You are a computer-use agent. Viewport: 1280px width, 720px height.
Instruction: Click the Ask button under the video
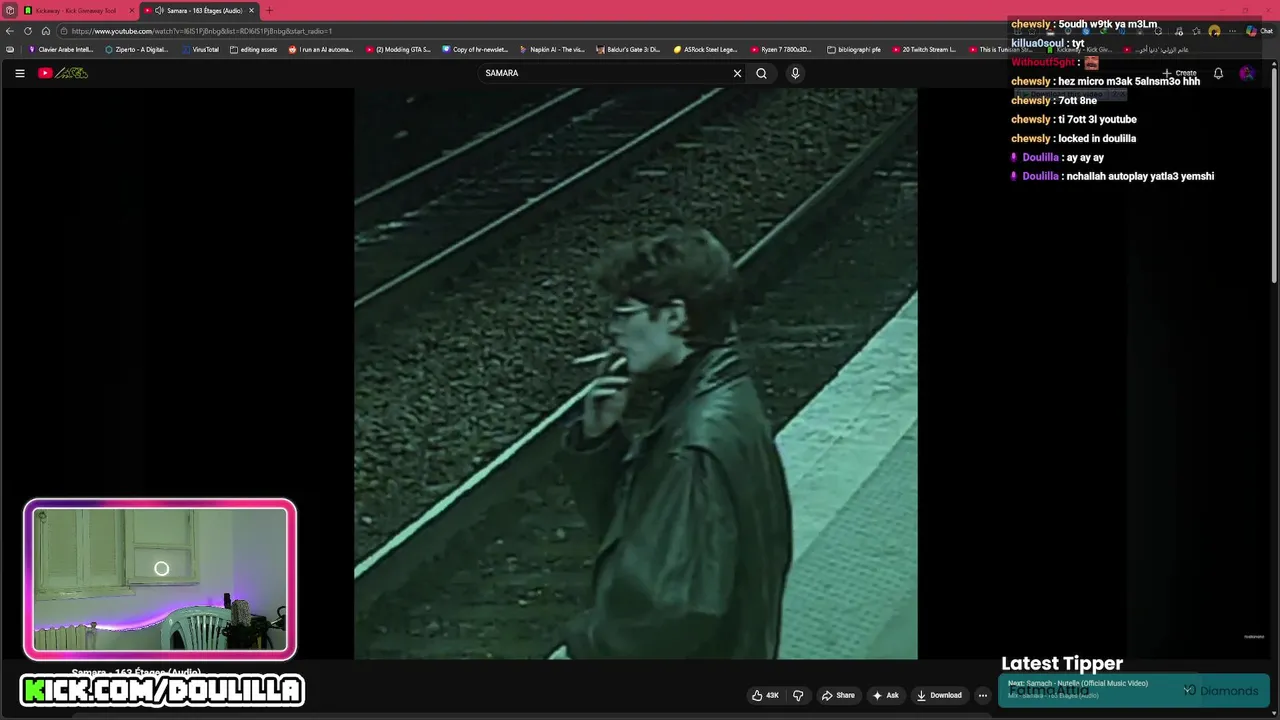886,695
